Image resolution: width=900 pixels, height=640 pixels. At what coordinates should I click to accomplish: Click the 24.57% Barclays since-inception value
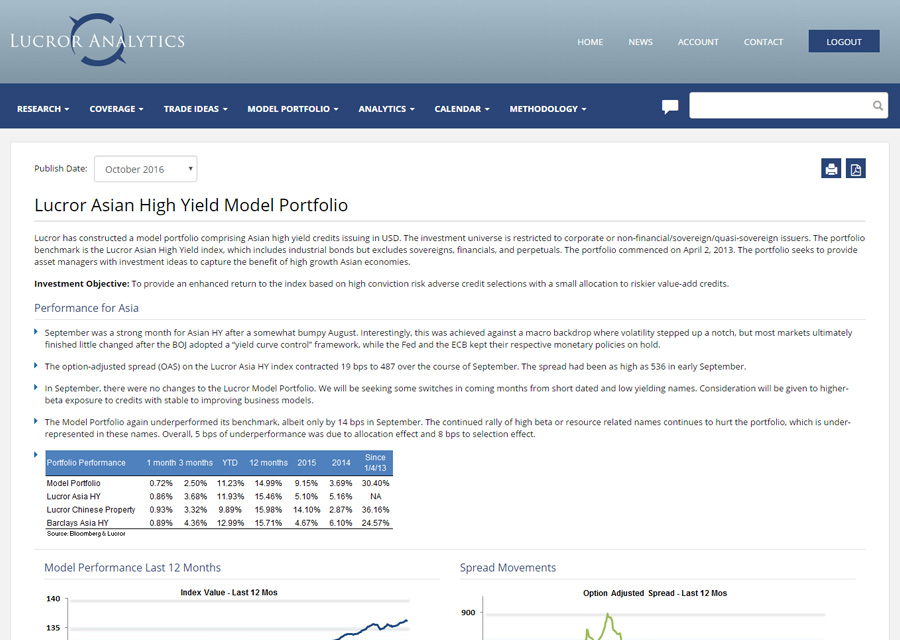click(x=375, y=523)
